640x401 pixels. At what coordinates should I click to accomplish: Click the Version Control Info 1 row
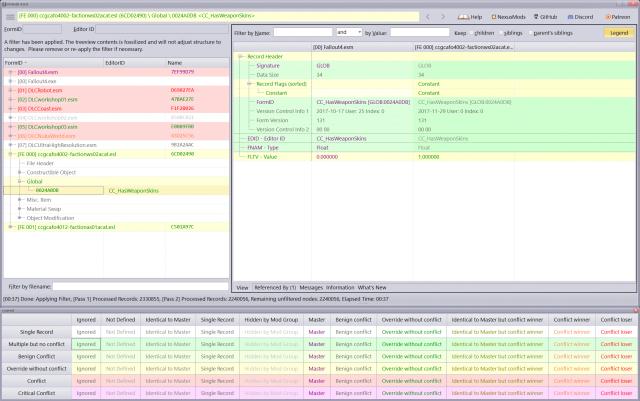pos(434,111)
